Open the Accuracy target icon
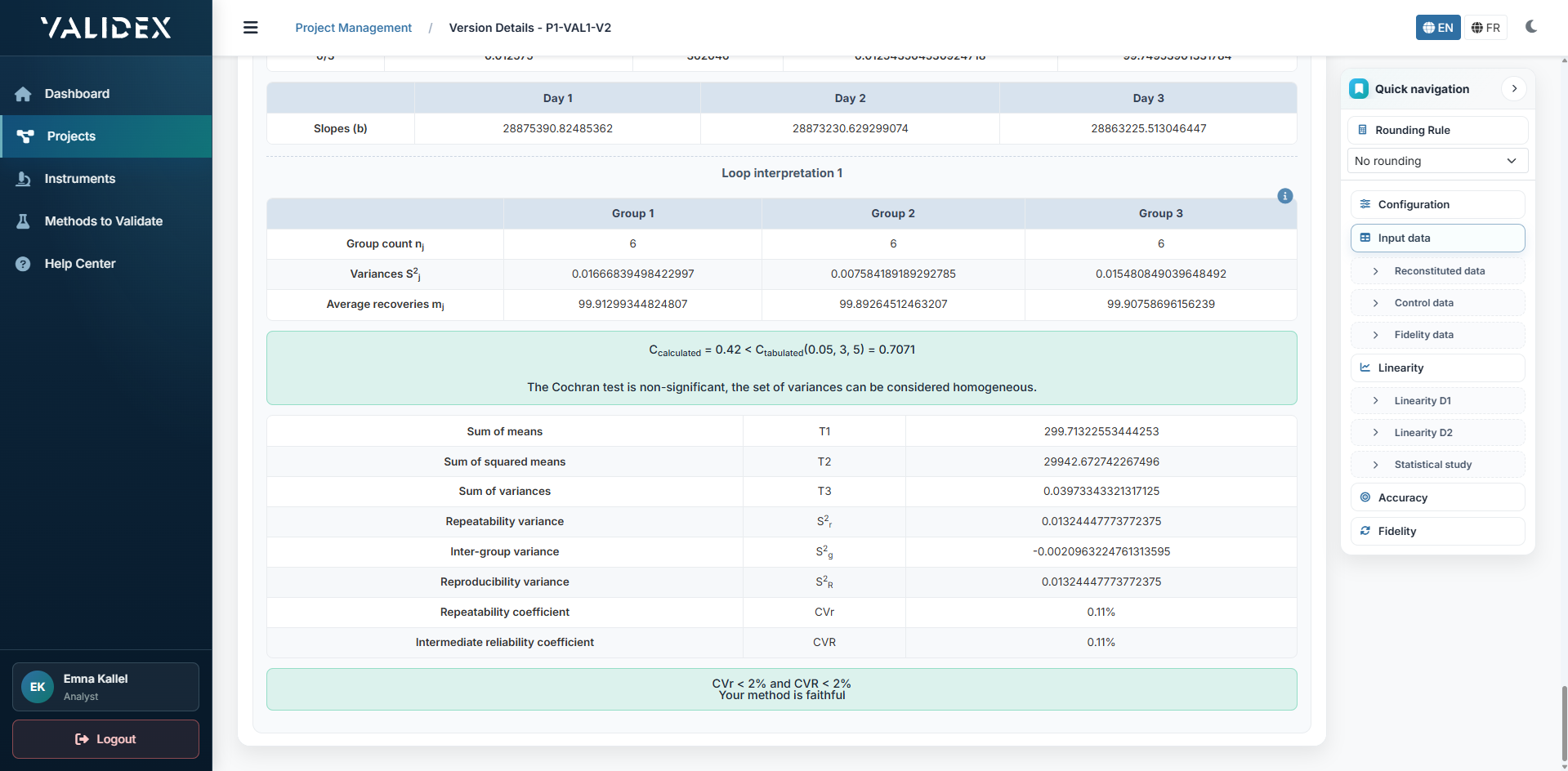This screenshot has width=1568, height=771. click(x=1365, y=497)
